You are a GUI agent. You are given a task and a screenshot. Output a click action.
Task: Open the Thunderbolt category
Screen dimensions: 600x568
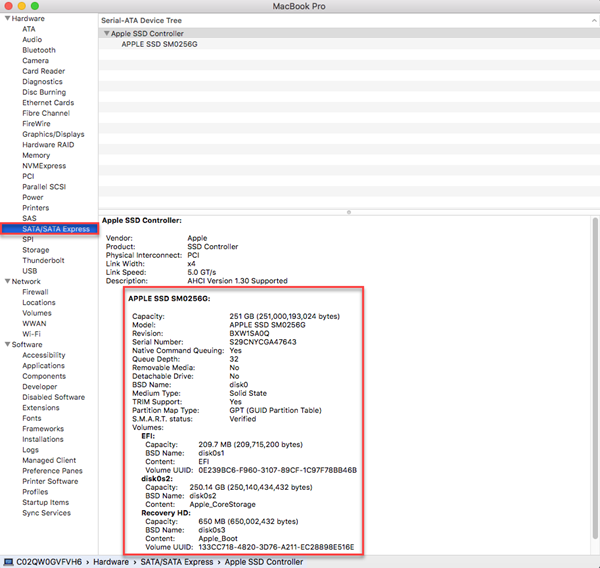point(43,260)
